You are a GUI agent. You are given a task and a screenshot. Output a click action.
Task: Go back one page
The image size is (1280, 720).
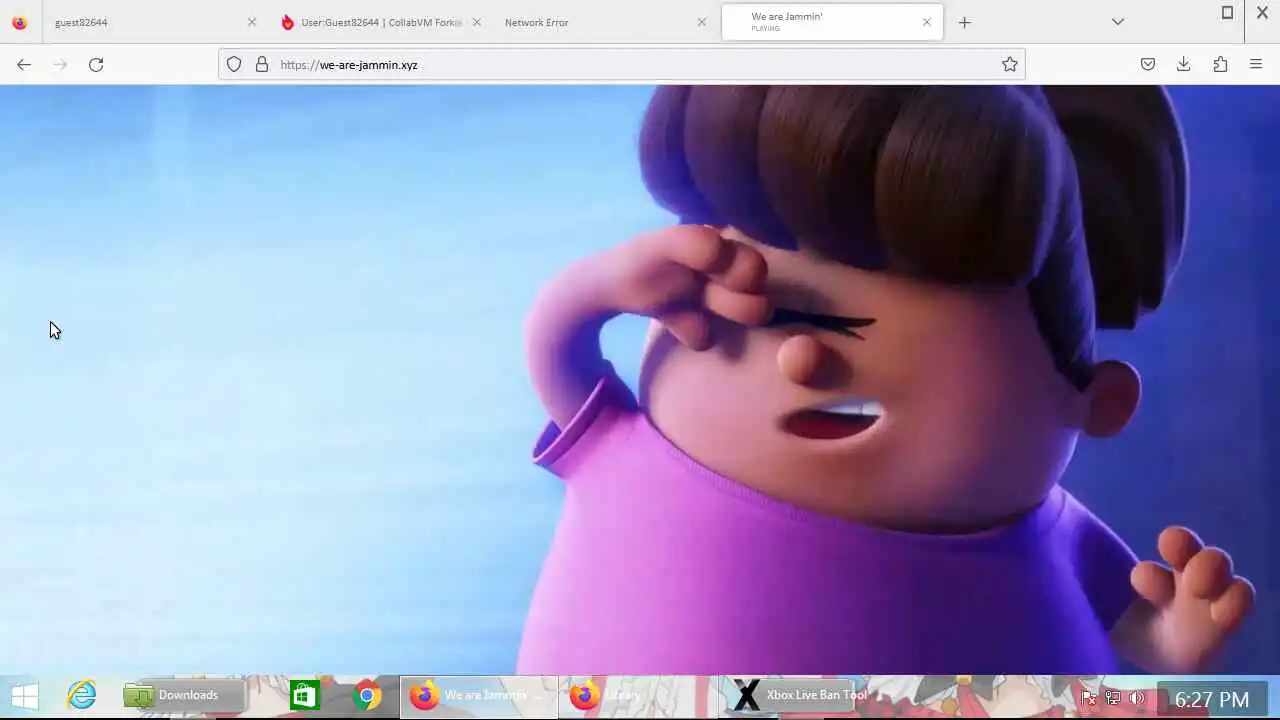pyautogui.click(x=24, y=64)
